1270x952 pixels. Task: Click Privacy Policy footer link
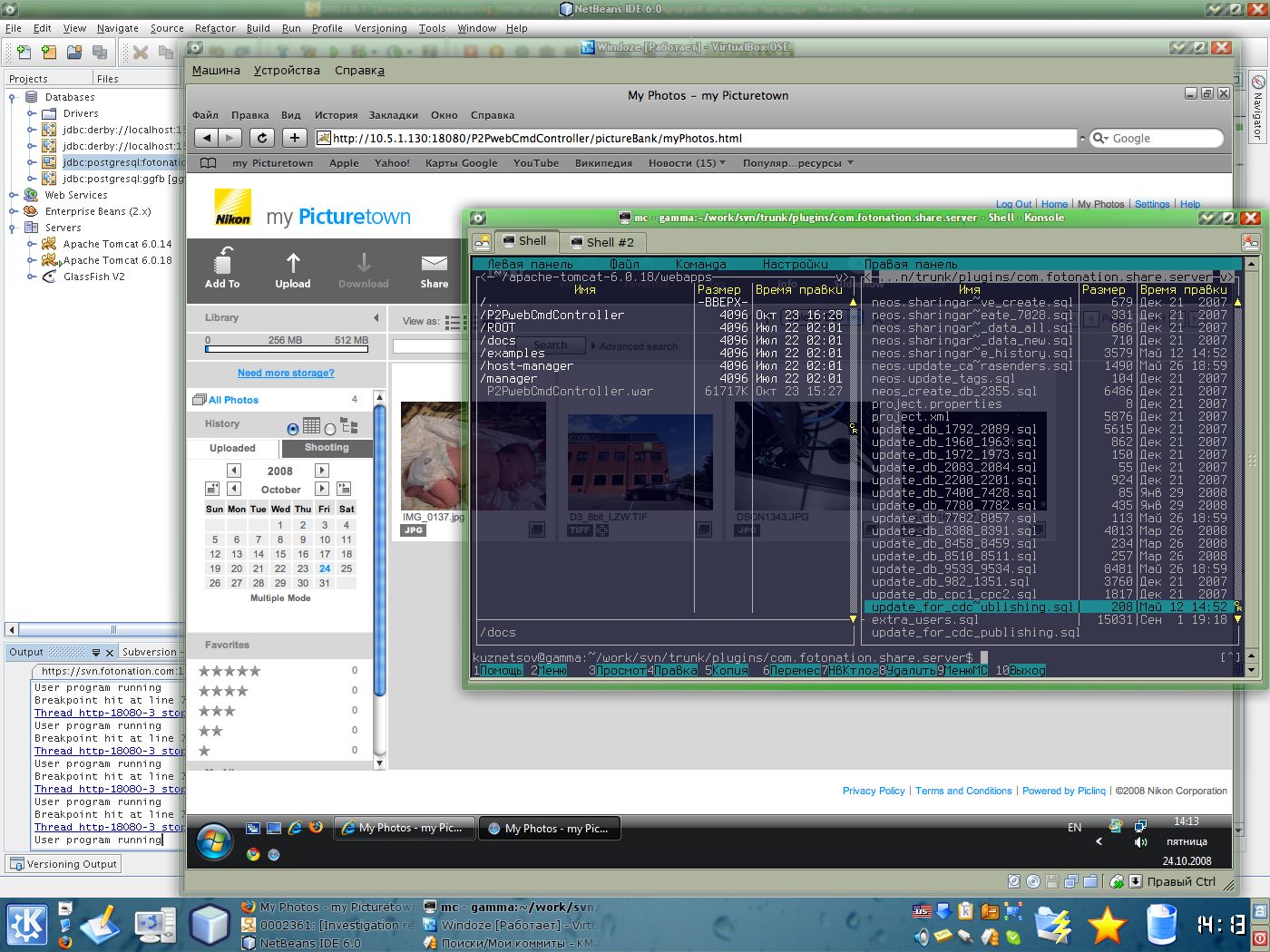874,791
